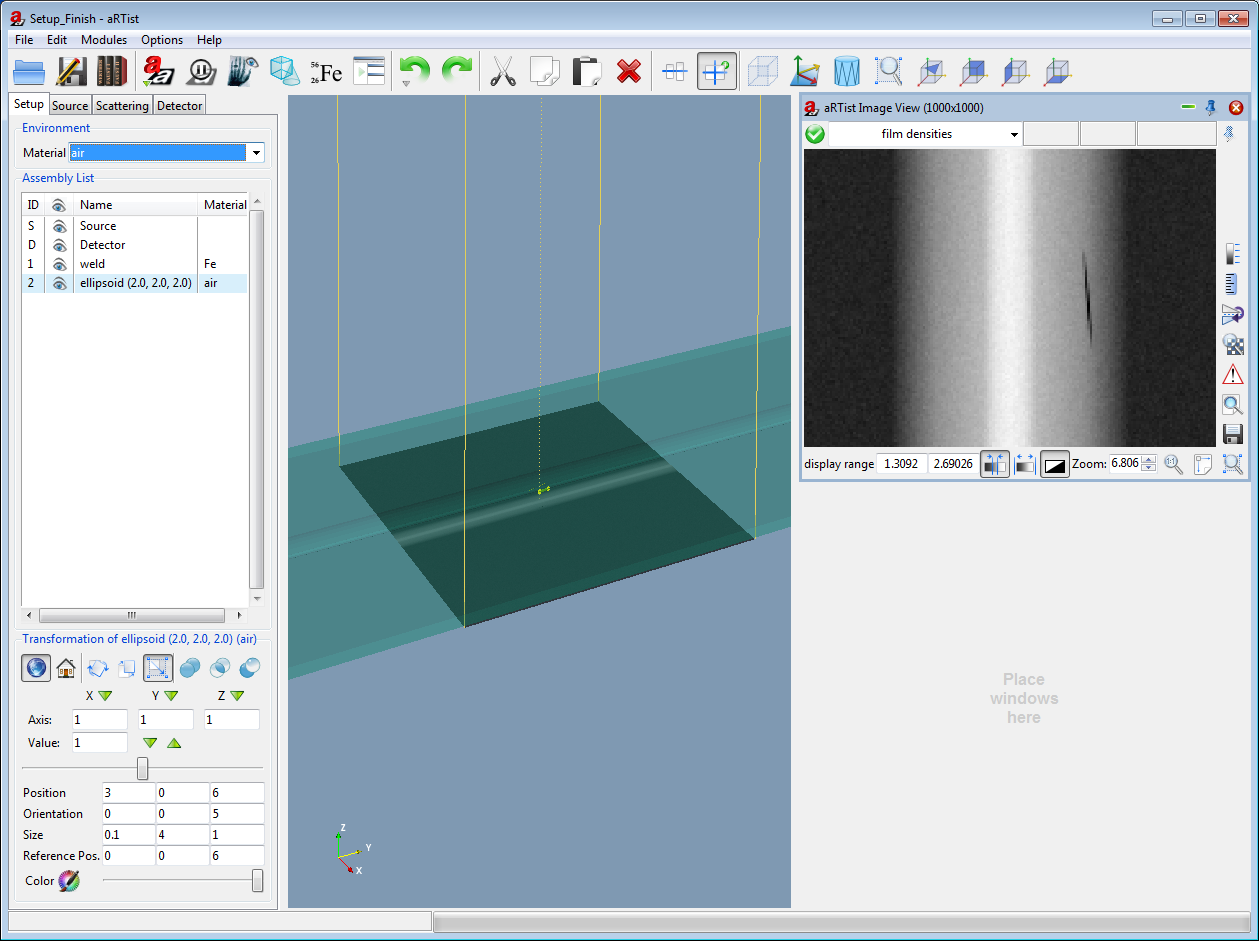1259x941 pixels.
Task: Delete object with the red X icon
Action: [629, 71]
